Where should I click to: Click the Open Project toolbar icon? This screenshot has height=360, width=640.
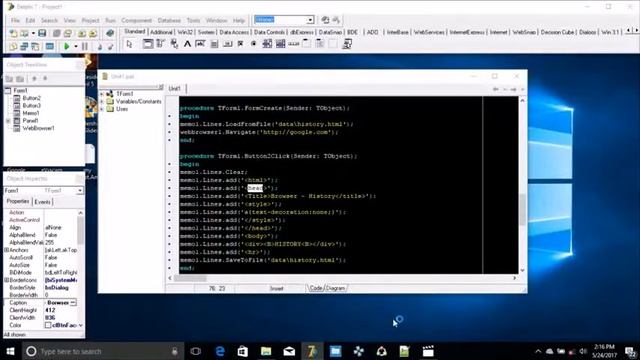coord(68,33)
